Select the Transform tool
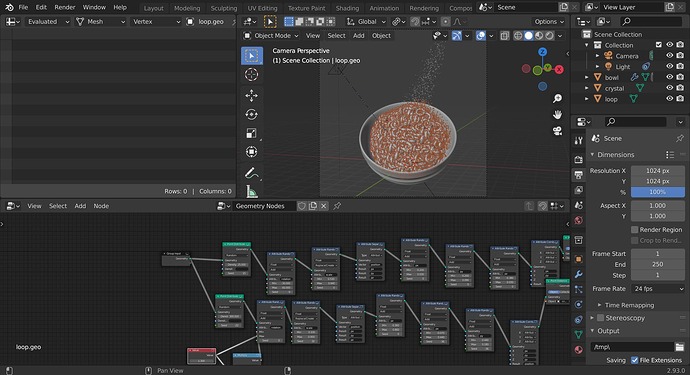Screen dimensions: 690x375 coord(252,152)
